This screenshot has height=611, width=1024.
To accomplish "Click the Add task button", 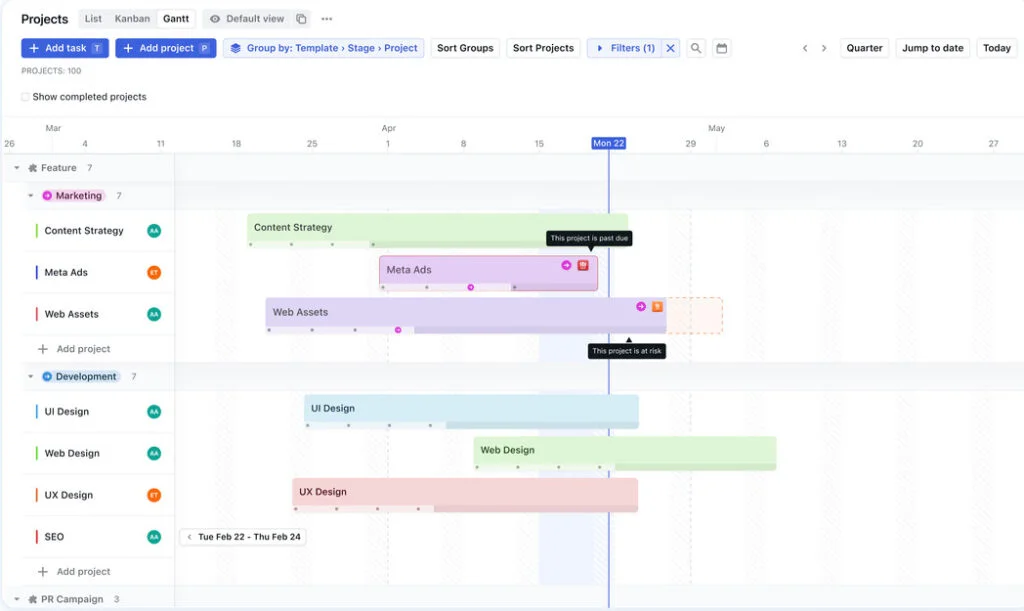I will (64, 48).
